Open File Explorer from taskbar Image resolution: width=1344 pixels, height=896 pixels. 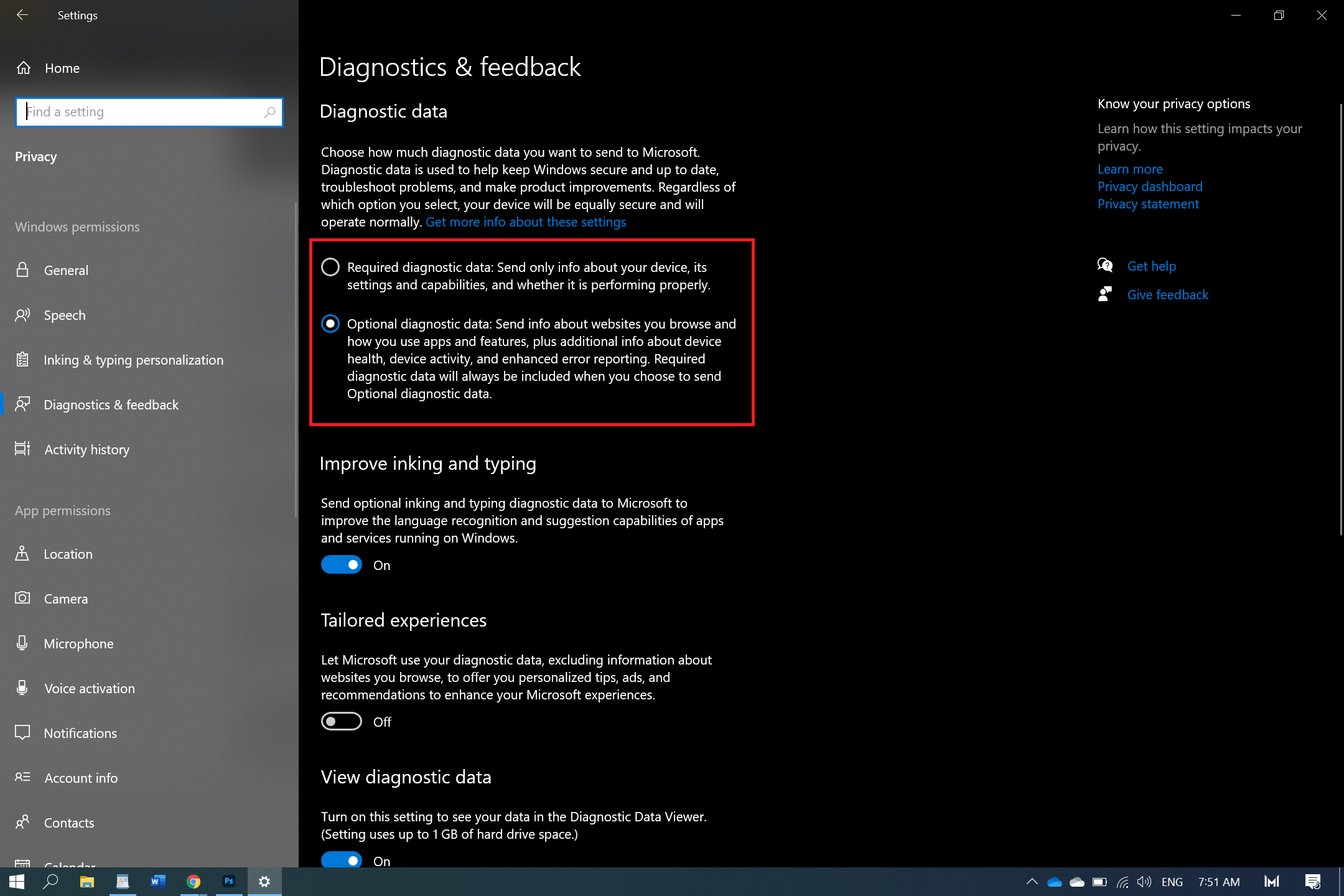click(86, 882)
